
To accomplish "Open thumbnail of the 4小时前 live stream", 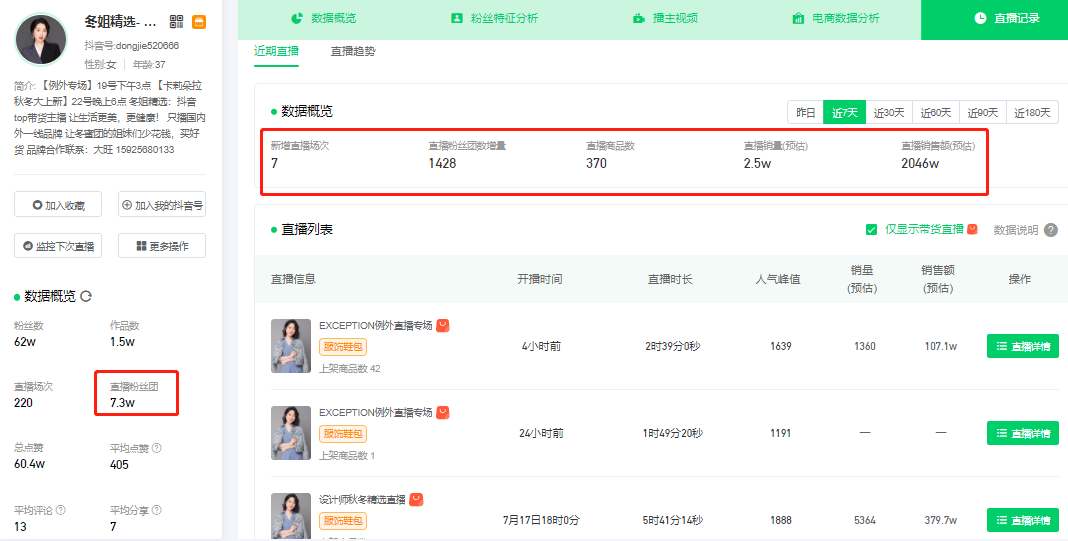I will coord(291,346).
